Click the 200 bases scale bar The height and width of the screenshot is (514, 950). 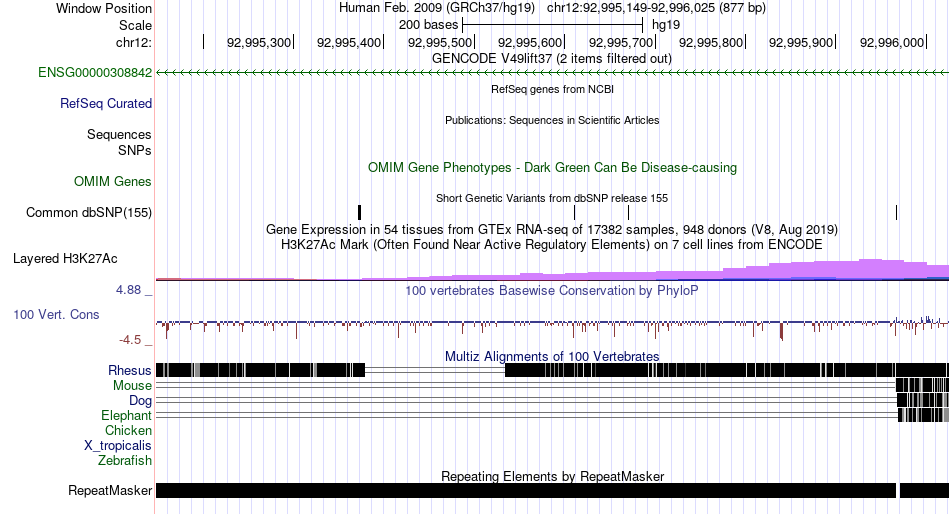(x=552, y=25)
